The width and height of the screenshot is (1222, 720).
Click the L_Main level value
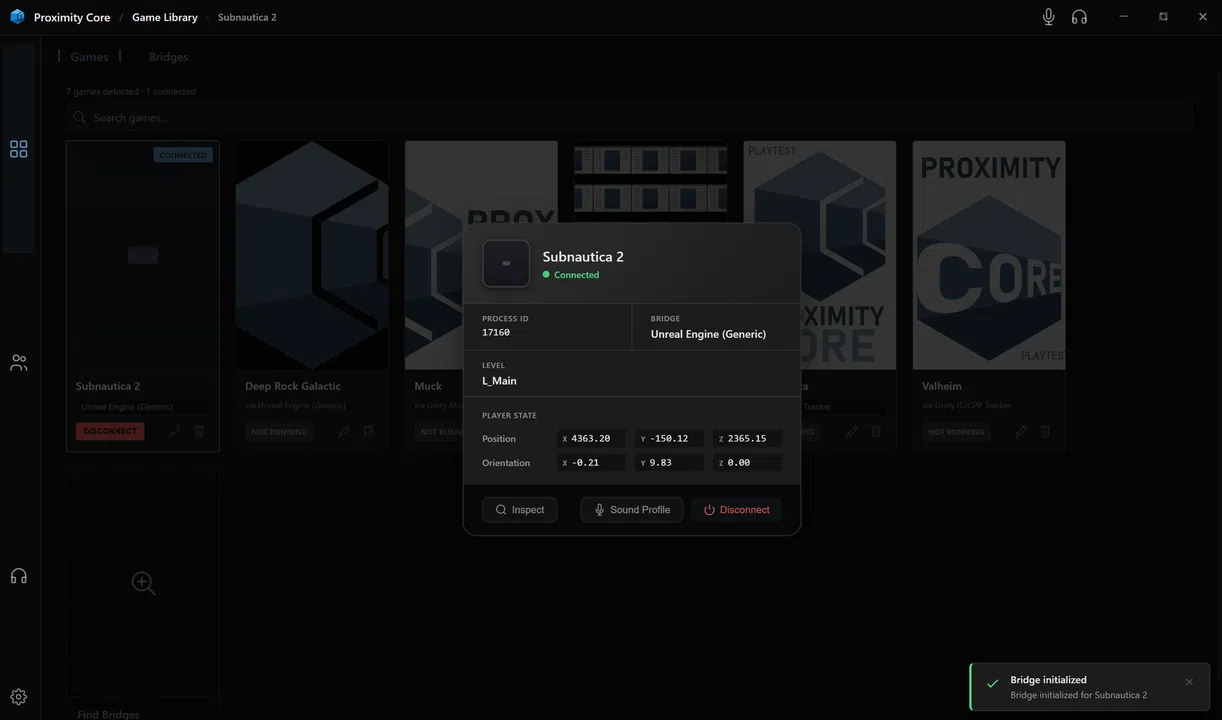pyautogui.click(x=499, y=381)
